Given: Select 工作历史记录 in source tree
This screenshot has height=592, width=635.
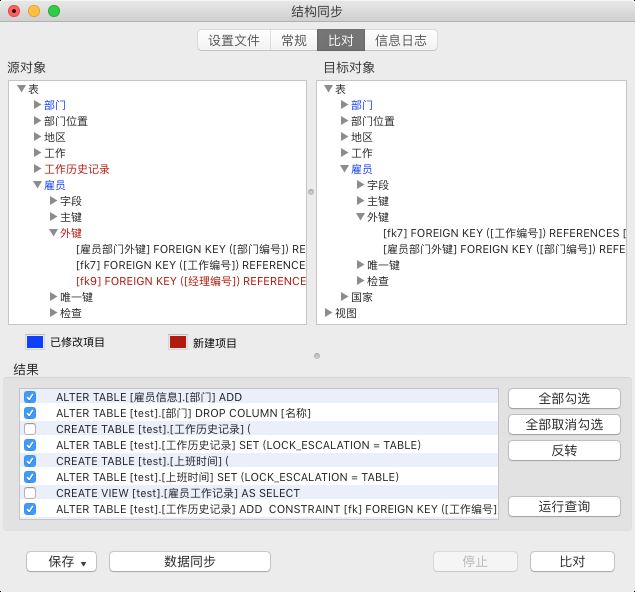Looking at the screenshot, I should [77, 169].
